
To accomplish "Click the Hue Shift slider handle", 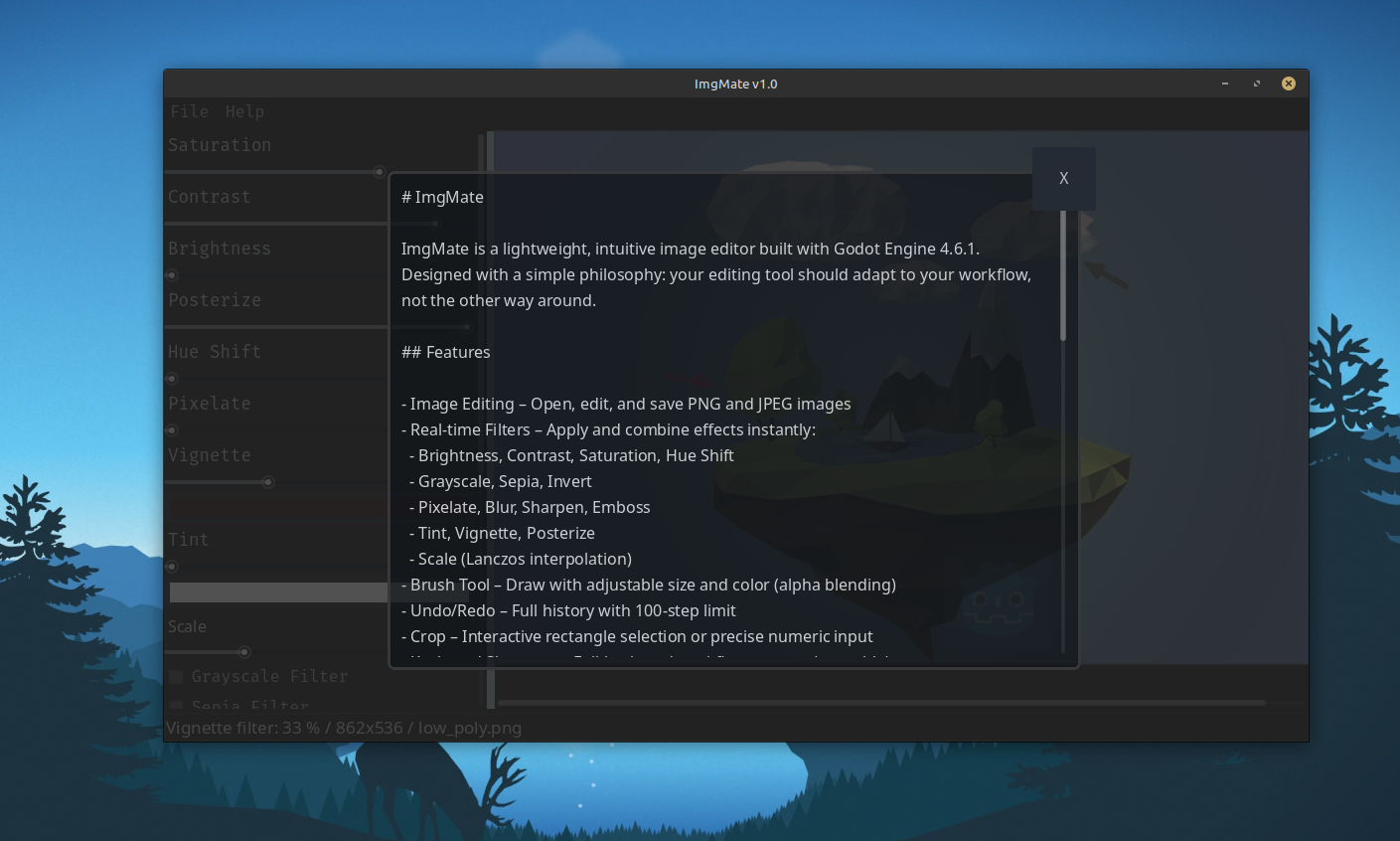I will [172, 379].
